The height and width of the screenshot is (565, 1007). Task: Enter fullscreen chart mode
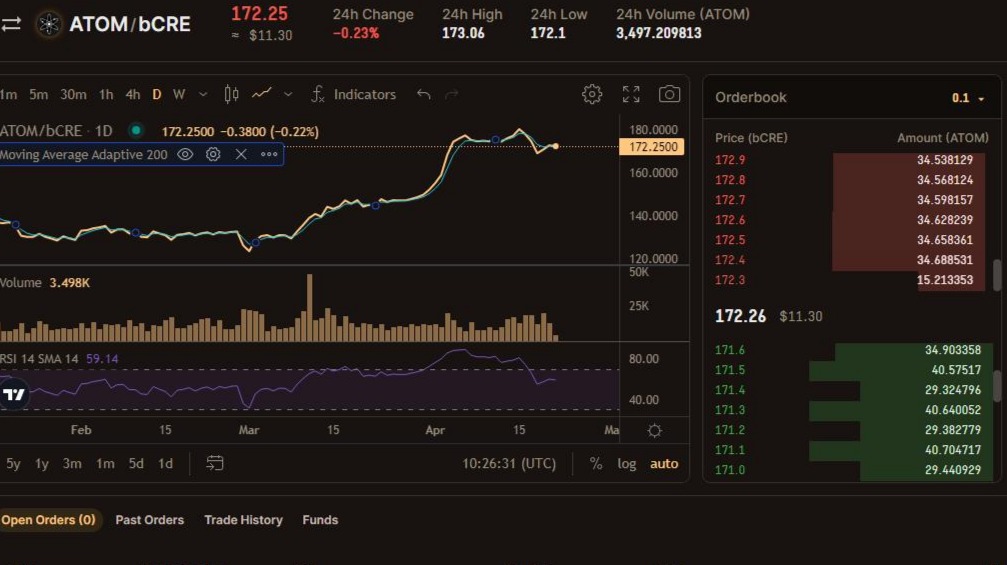[631, 94]
